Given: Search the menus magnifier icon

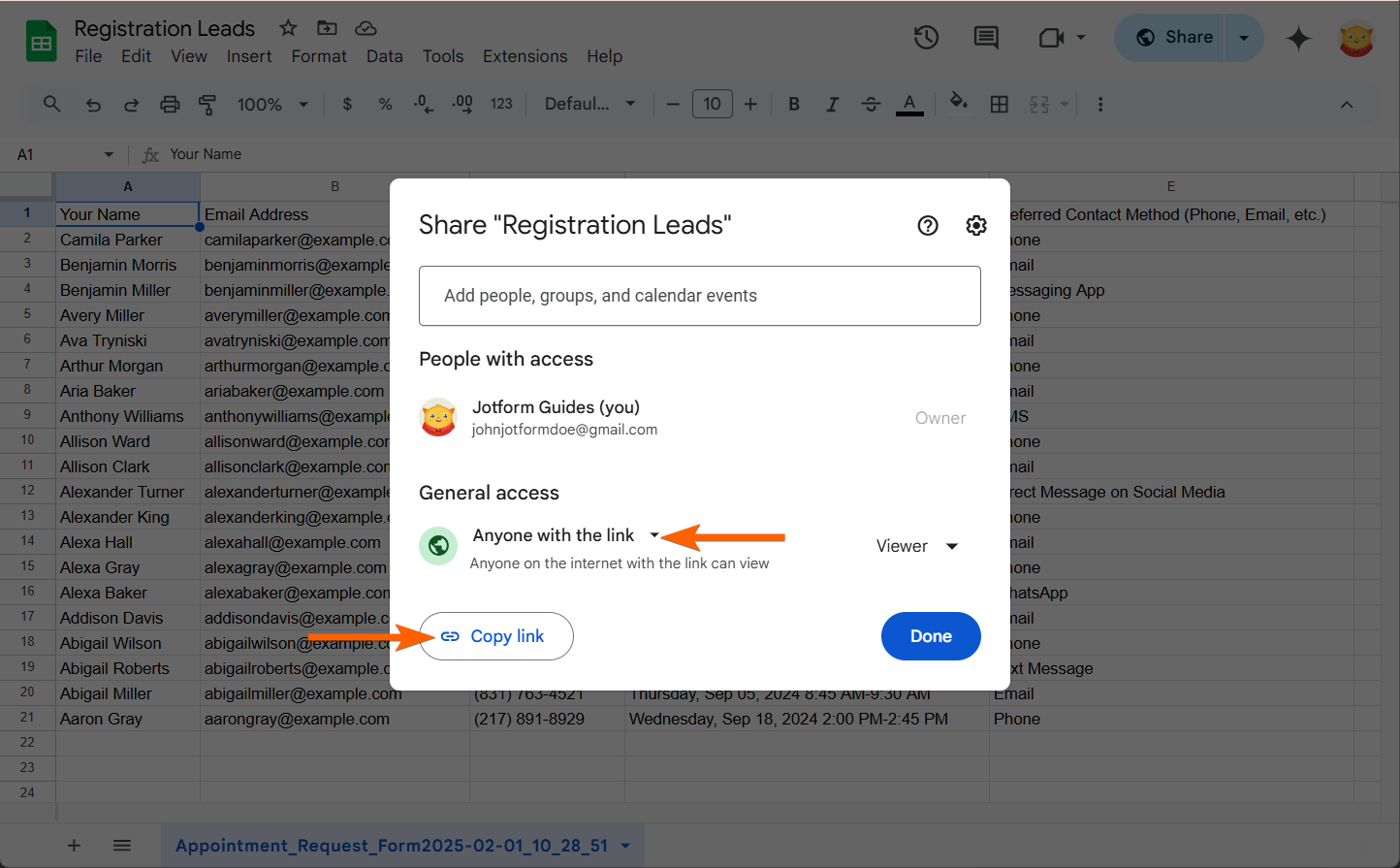Looking at the screenshot, I should point(52,104).
